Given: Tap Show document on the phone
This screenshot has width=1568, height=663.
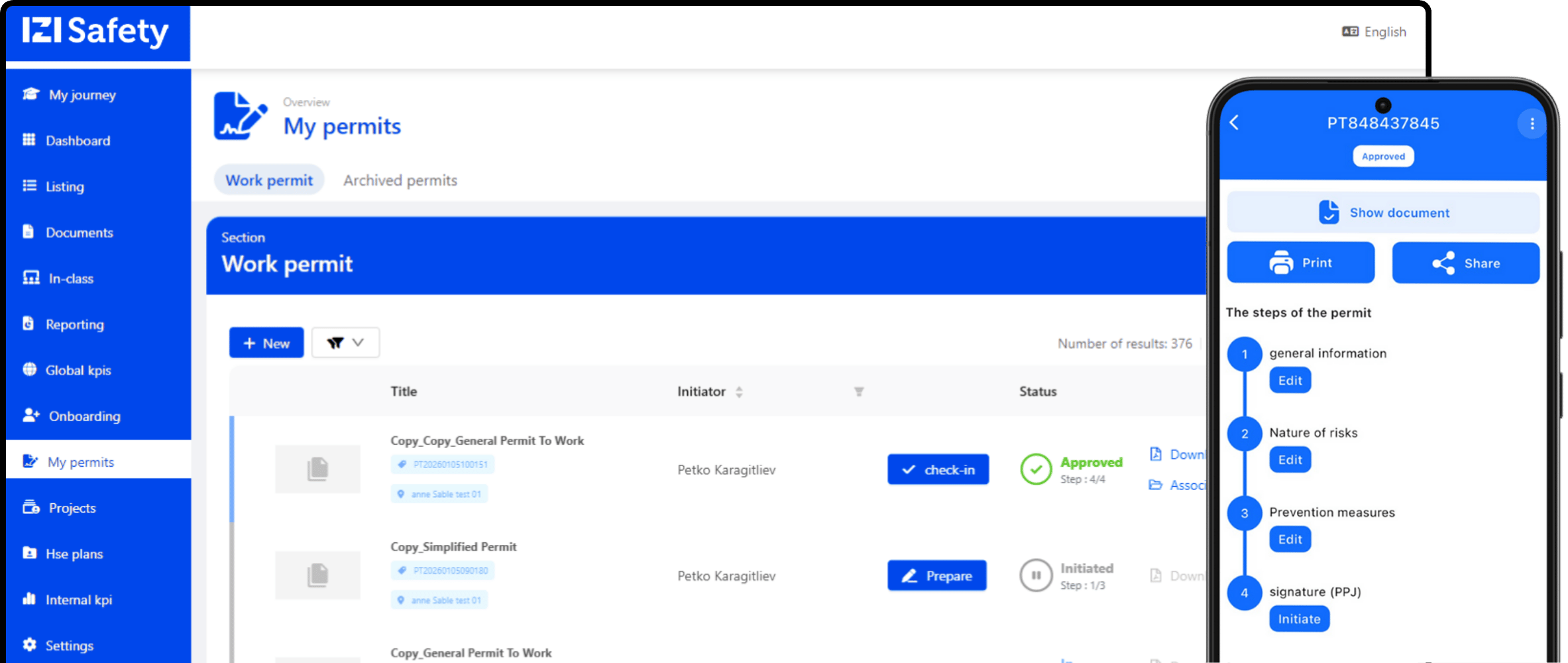Looking at the screenshot, I should [x=1383, y=213].
